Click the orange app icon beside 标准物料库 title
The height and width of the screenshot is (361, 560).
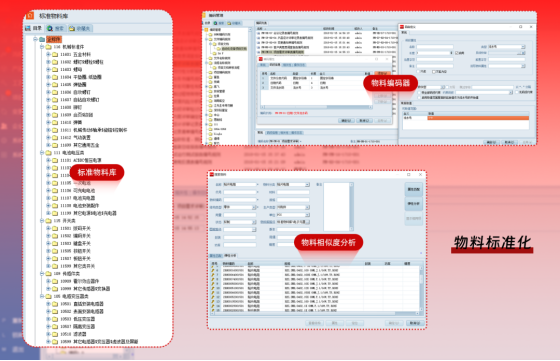point(30,15)
